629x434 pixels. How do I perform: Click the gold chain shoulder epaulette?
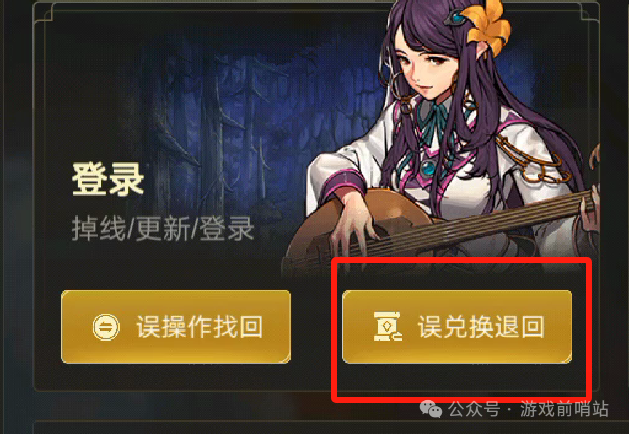click(x=534, y=158)
